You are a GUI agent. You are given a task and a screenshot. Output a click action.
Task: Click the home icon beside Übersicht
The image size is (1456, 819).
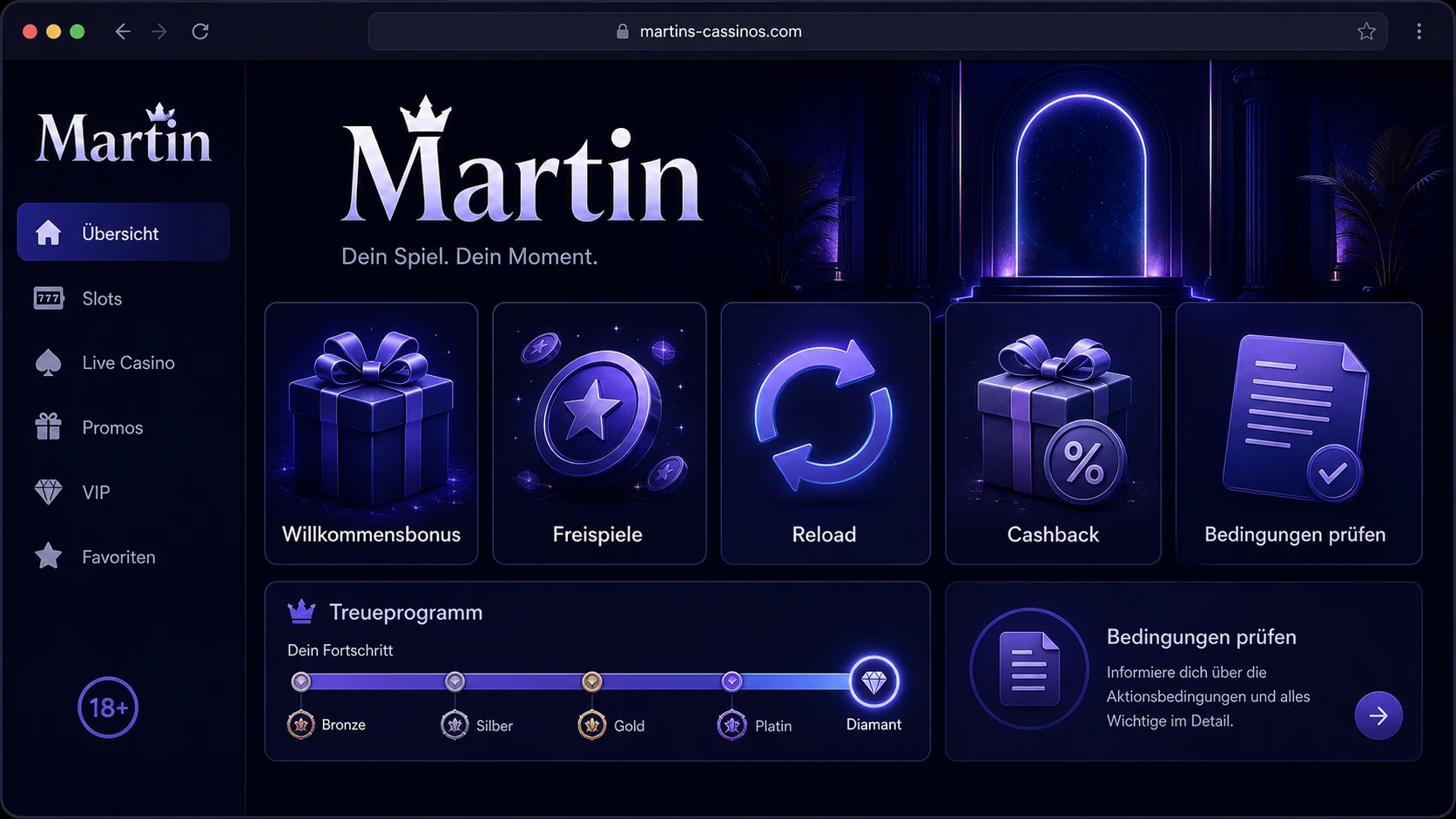click(49, 232)
